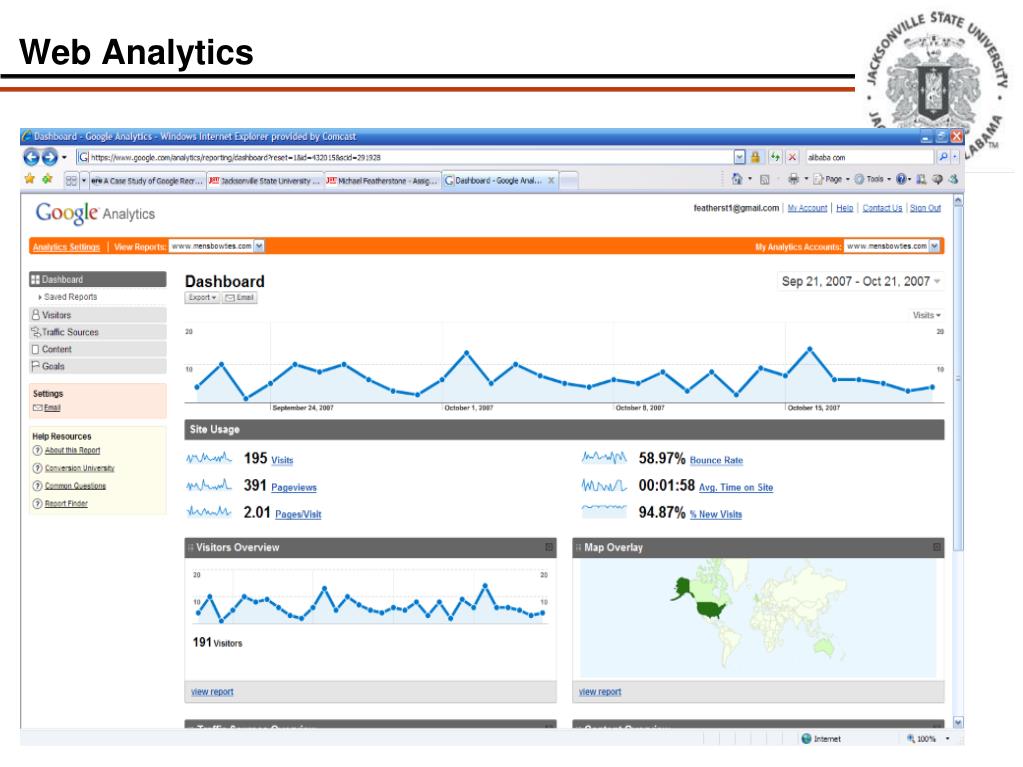Open the Export dropdown button
1023x767 pixels.
tap(202, 297)
